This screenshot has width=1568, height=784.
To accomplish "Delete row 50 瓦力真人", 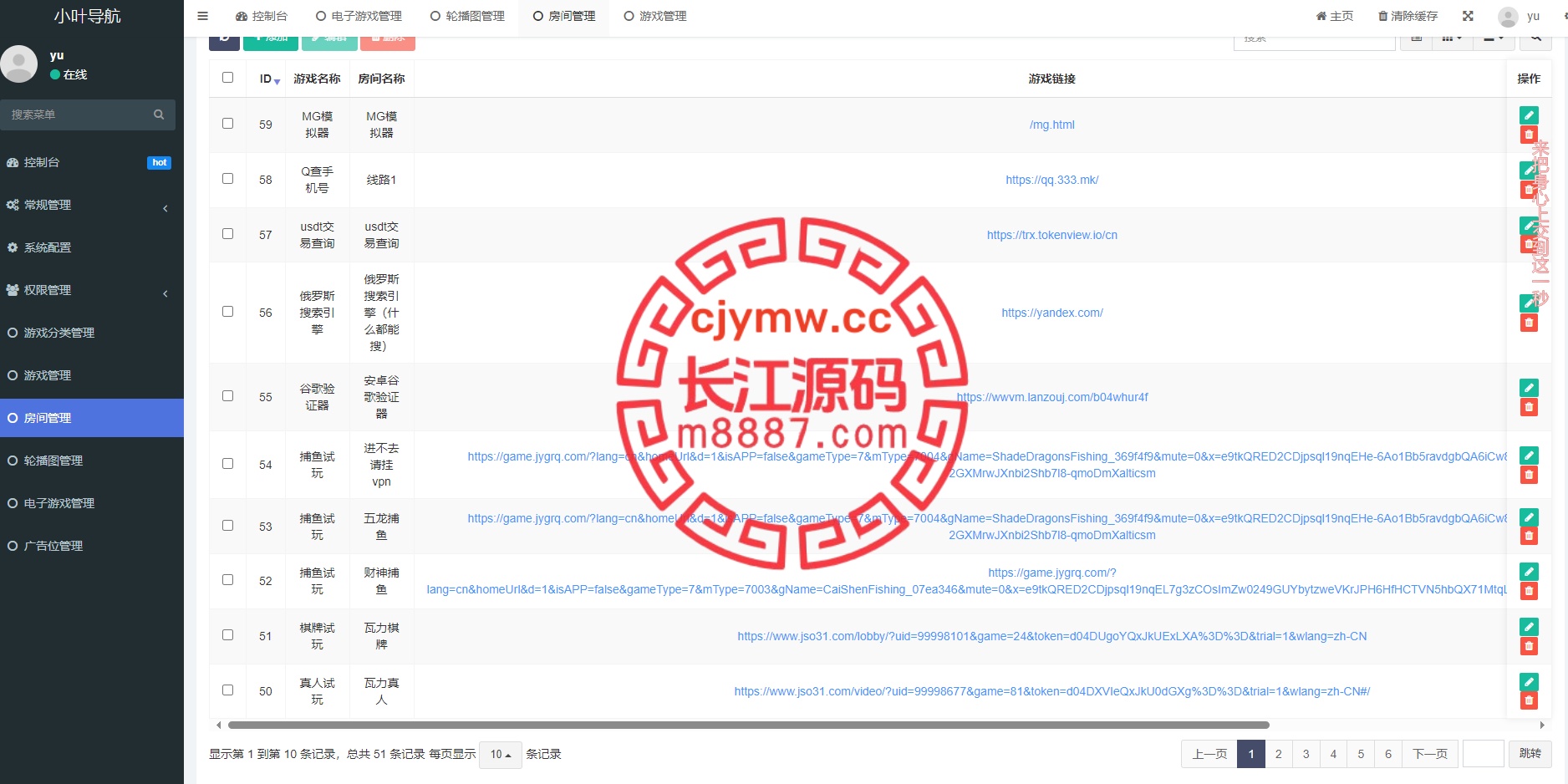I will pos(1529,701).
